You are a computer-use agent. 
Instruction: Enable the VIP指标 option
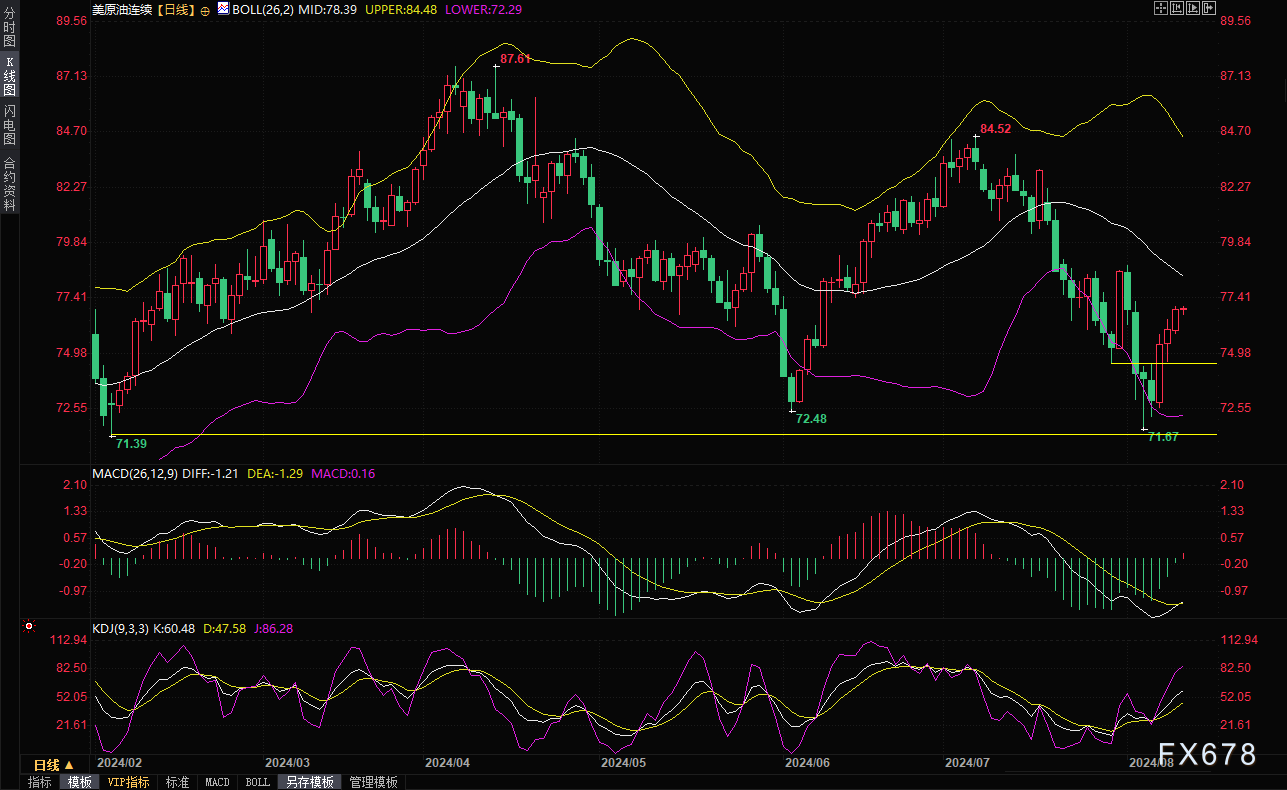click(128, 782)
